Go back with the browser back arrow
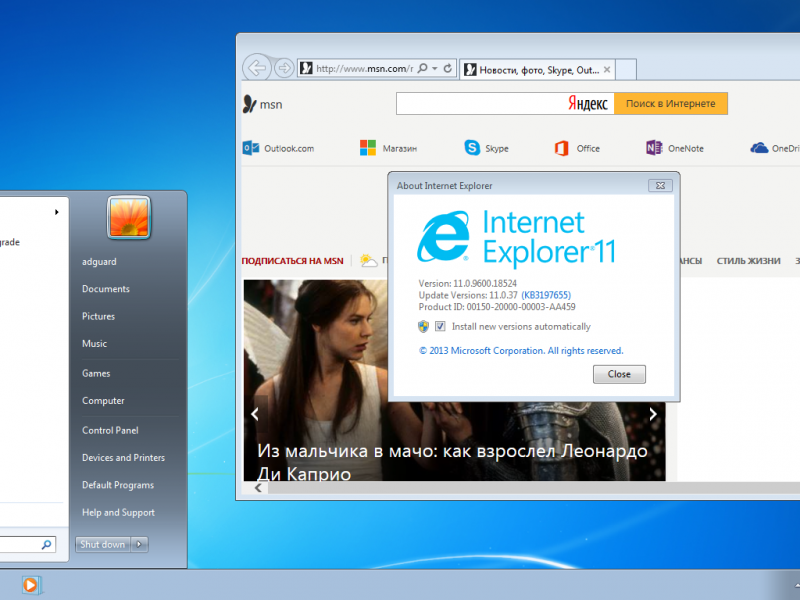 pos(257,67)
